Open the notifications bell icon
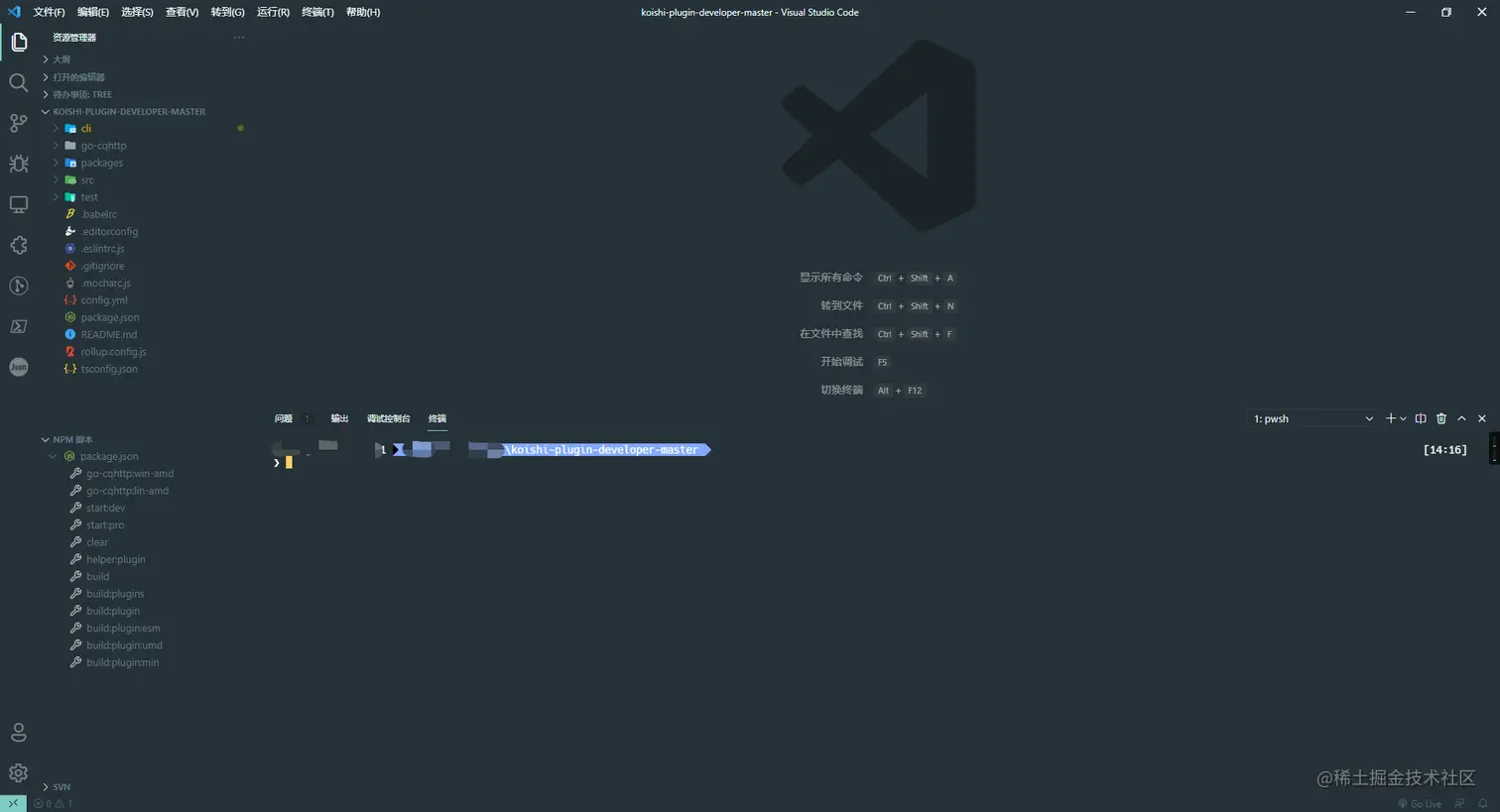The image size is (1500, 812). [x=1483, y=804]
